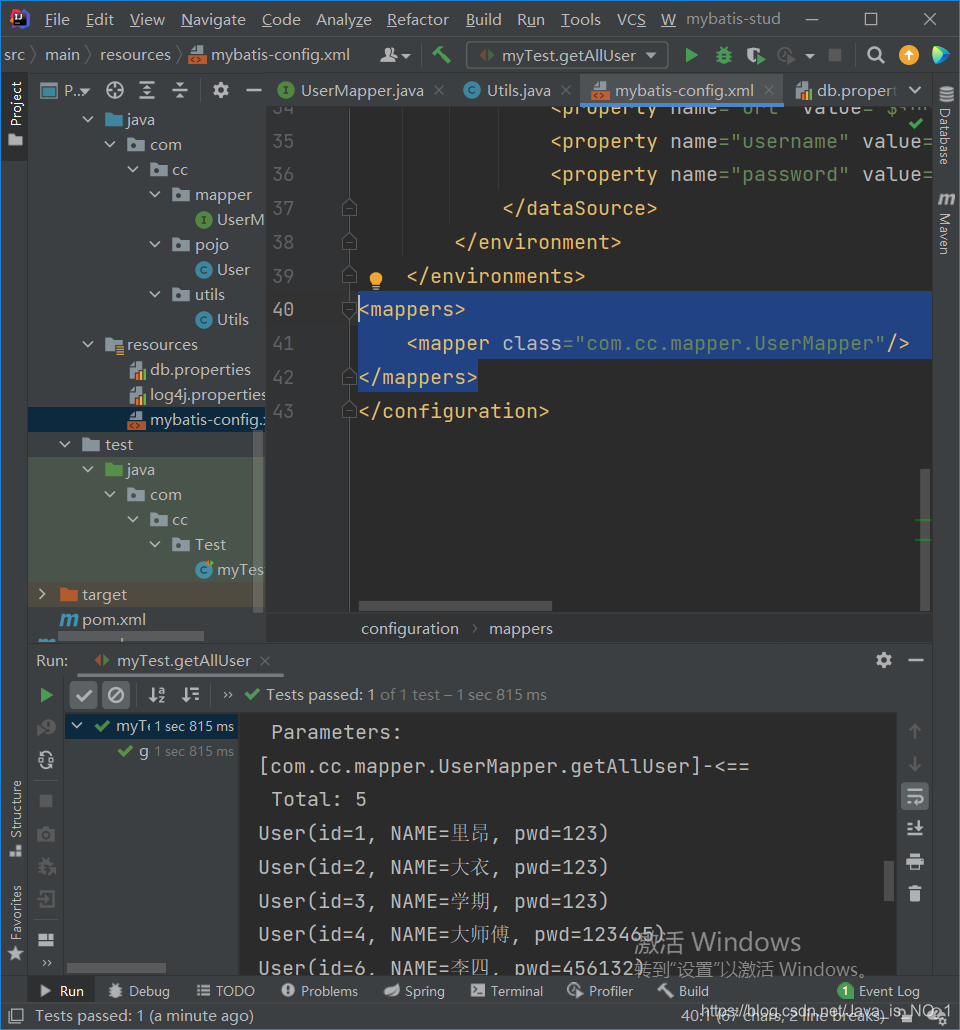Open myTest.getAllUser run configuration dropdown
This screenshot has width=960, height=1030.
click(568, 55)
